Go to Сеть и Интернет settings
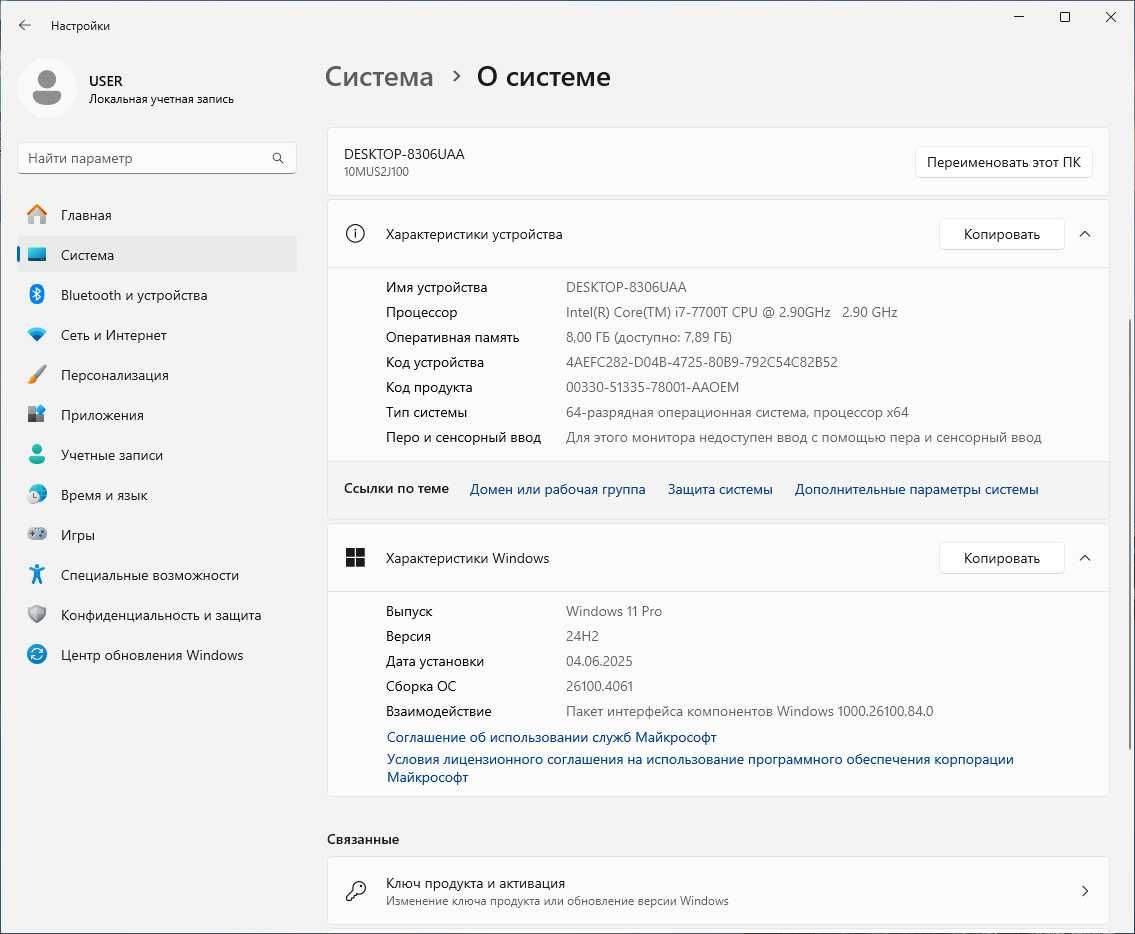The height and width of the screenshot is (934, 1135). click(157, 335)
